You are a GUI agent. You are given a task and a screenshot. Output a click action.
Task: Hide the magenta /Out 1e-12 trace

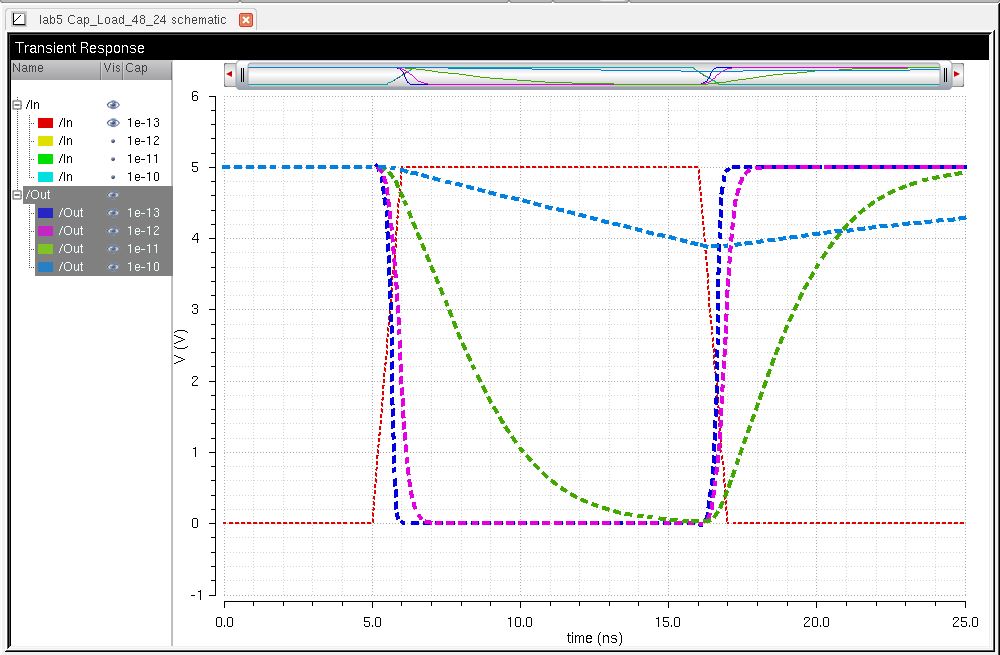coord(113,231)
